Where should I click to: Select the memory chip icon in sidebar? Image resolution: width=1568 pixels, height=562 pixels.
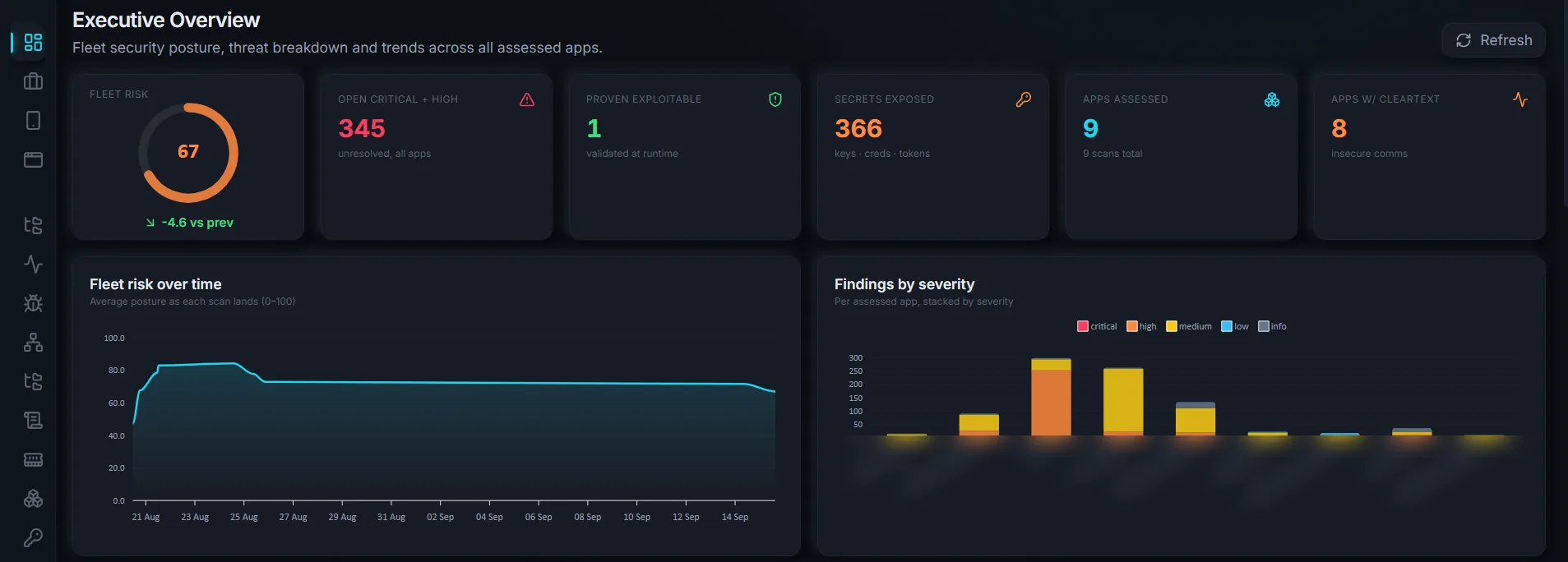[33, 459]
